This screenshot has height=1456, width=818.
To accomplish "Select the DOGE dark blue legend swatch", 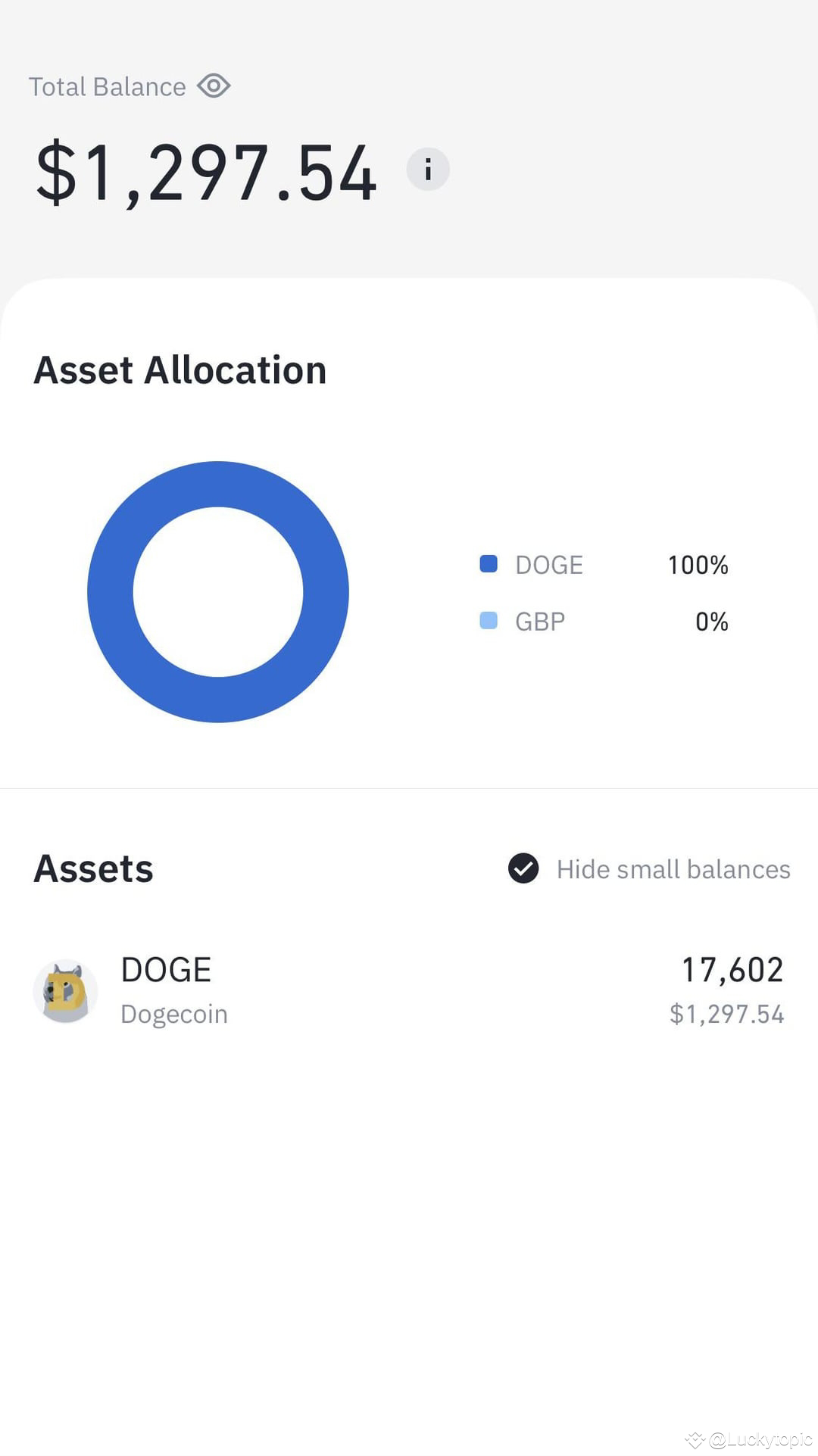I will tap(489, 564).
